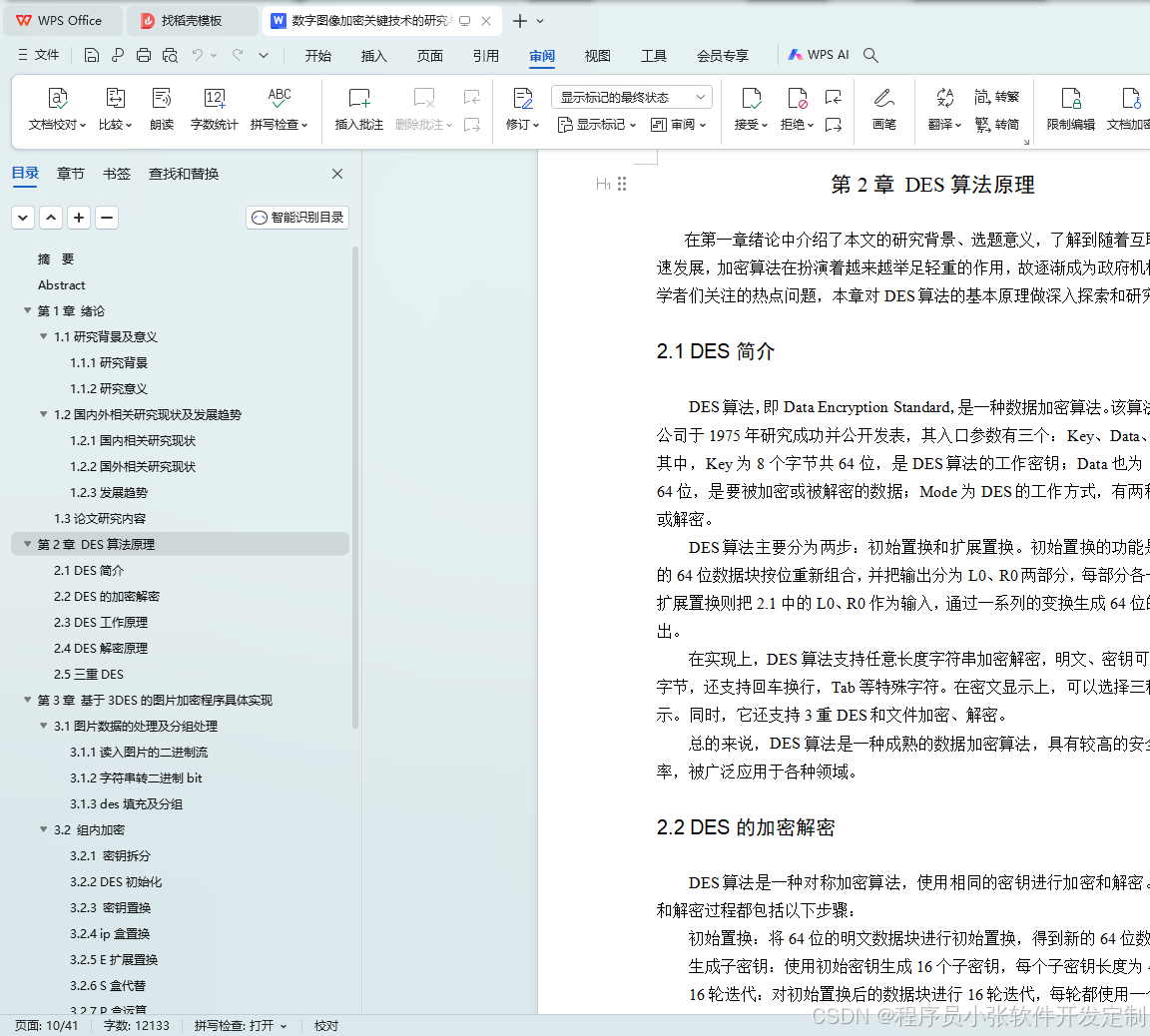This screenshot has height=1036, width=1150.
Task: Click outline down-chevron expand button
Action: click(x=23, y=218)
